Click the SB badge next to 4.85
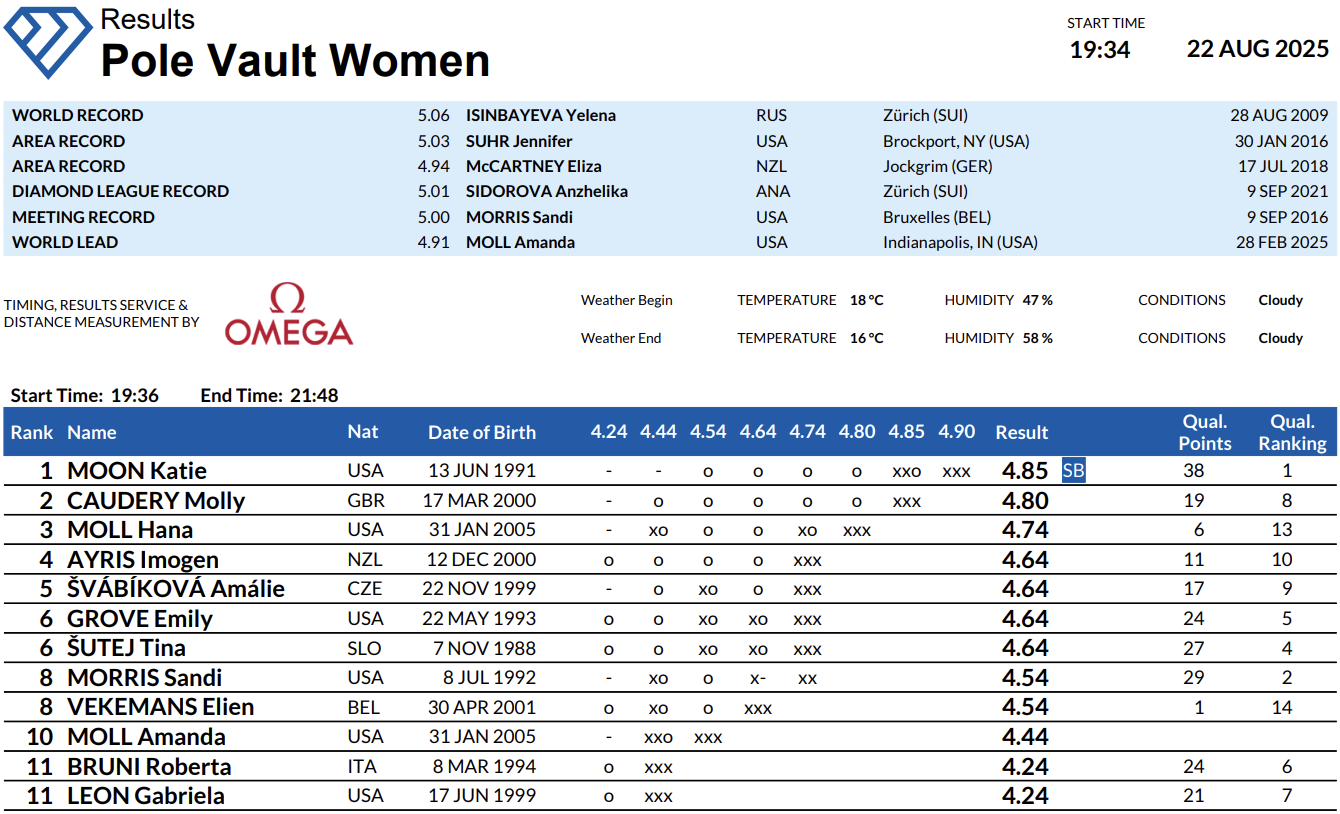Image resolution: width=1340 pixels, height=814 pixels. (1073, 470)
